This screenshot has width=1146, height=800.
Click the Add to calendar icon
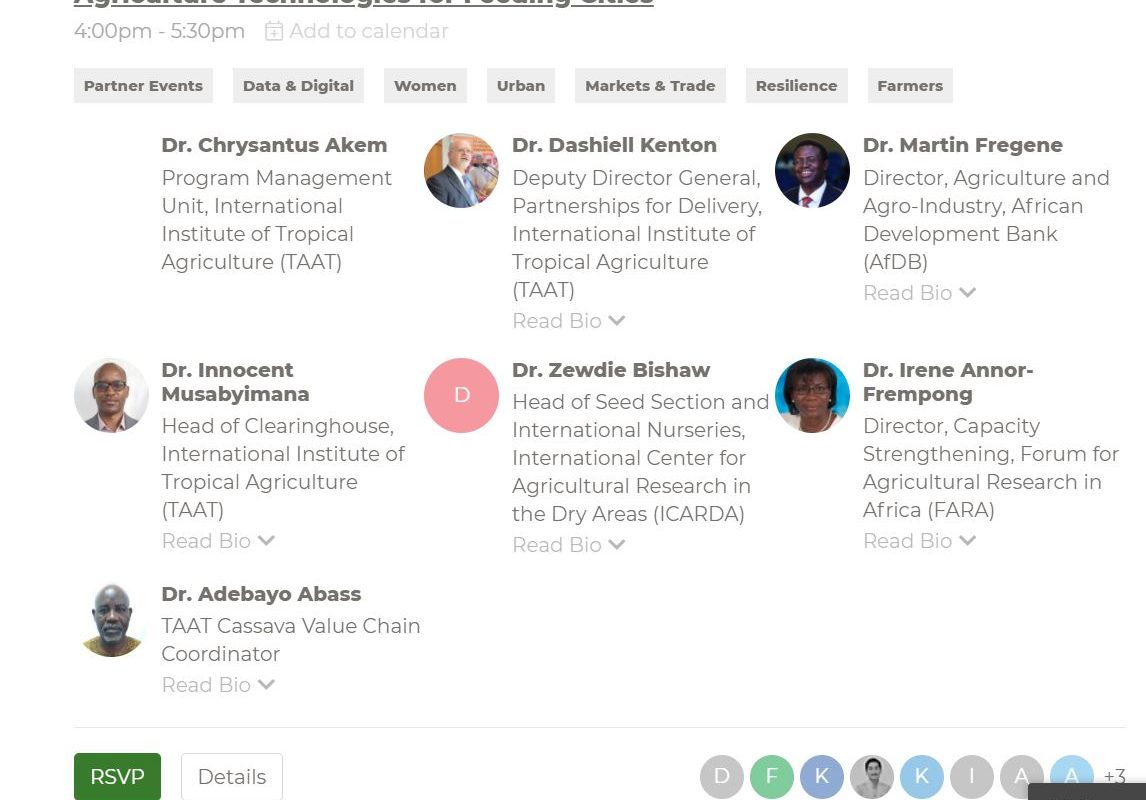274,32
